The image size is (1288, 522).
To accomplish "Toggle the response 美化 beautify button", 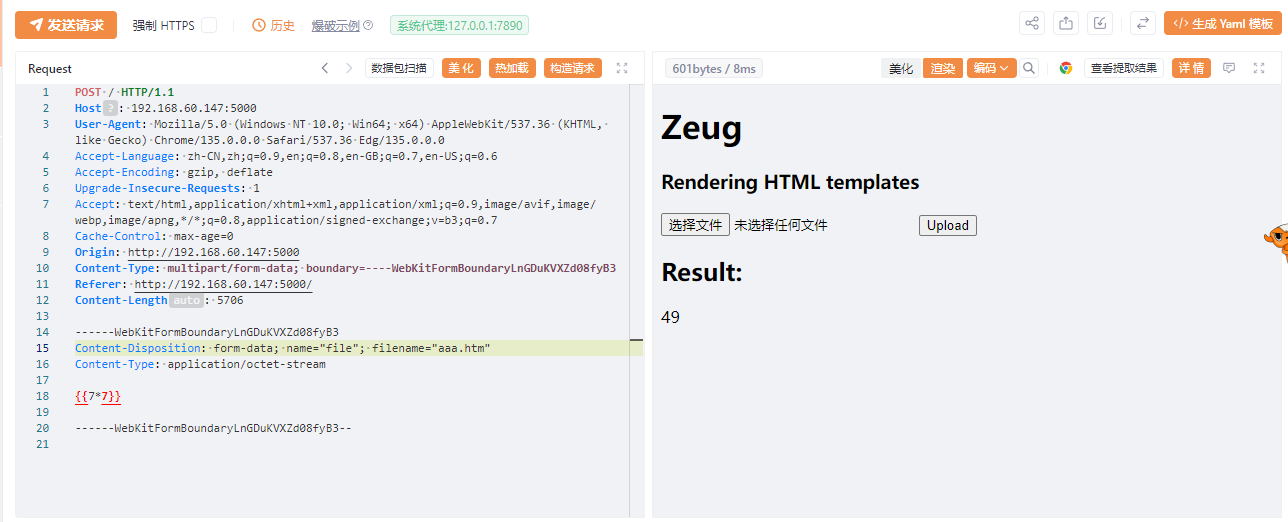I will point(901,68).
